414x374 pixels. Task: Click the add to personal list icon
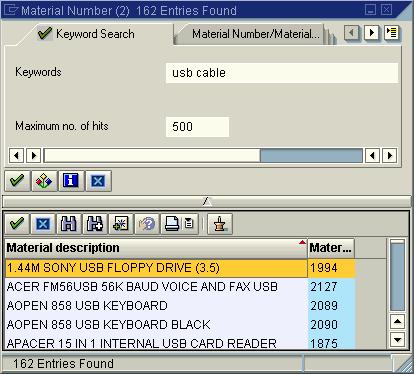pyautogui.click(x=121, y=224)
